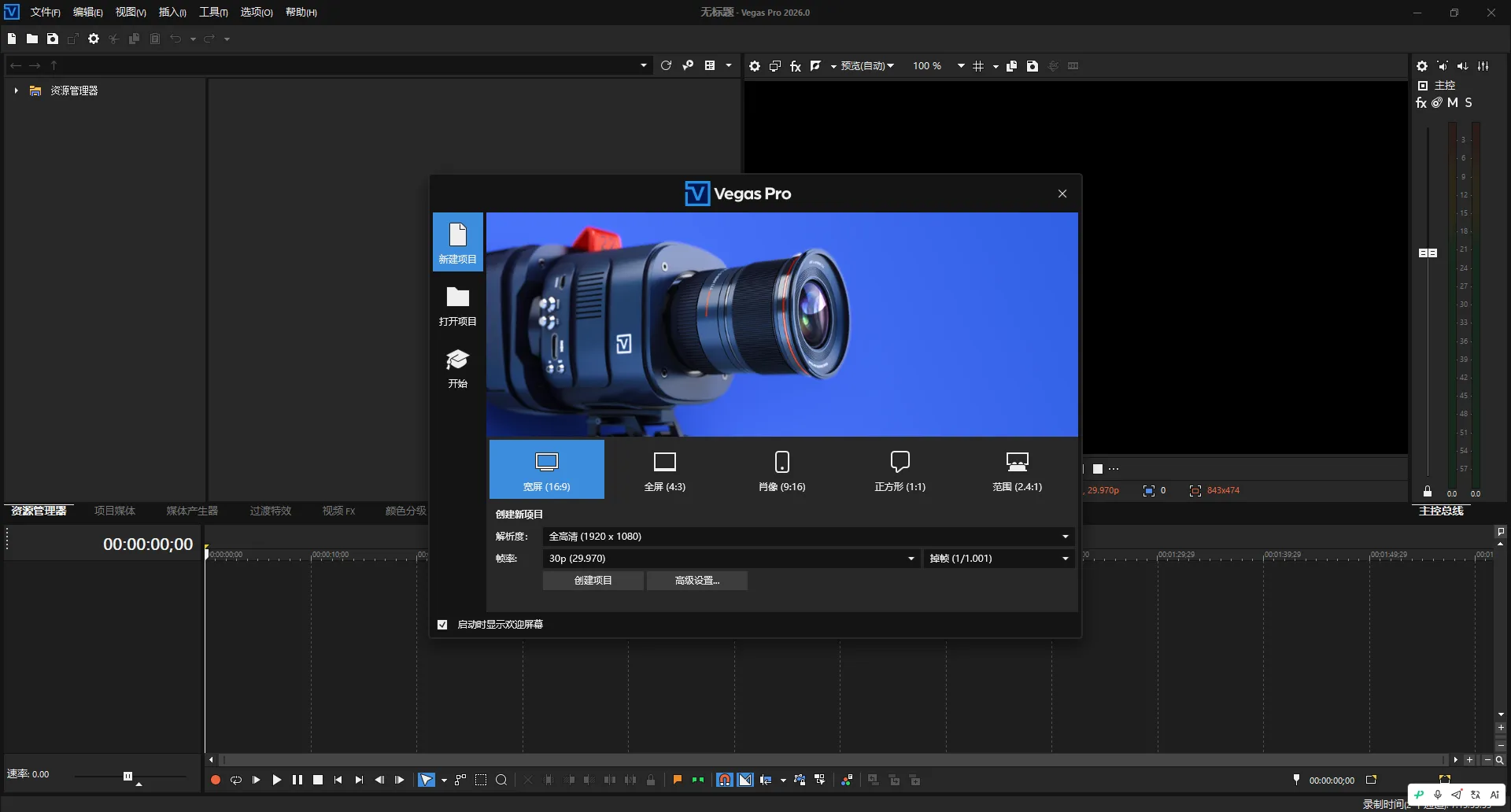The width and height of the screenshot is (1511, 812).
Task: Click the Play button in the transport bar
Action: click(276, 780)
